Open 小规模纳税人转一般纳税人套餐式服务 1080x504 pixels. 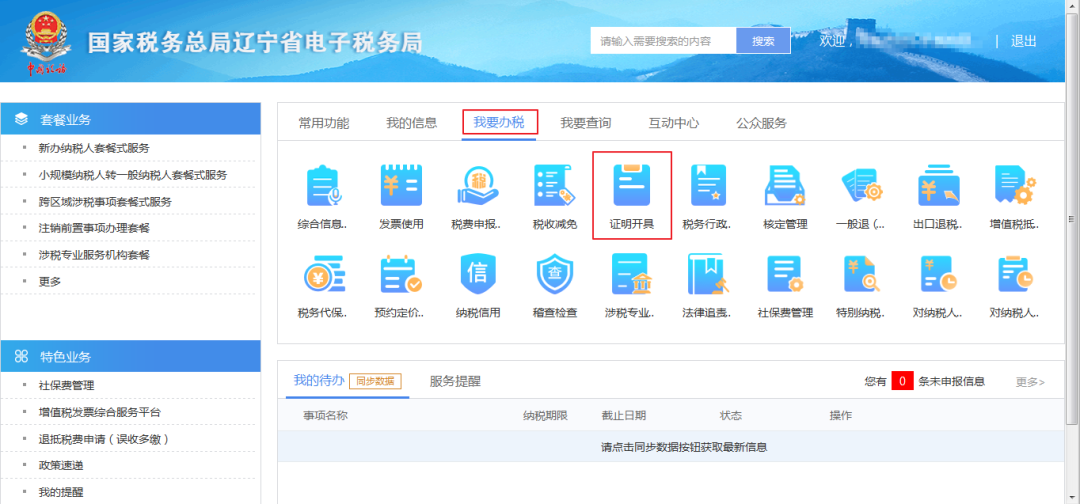[x=133, y=175]
